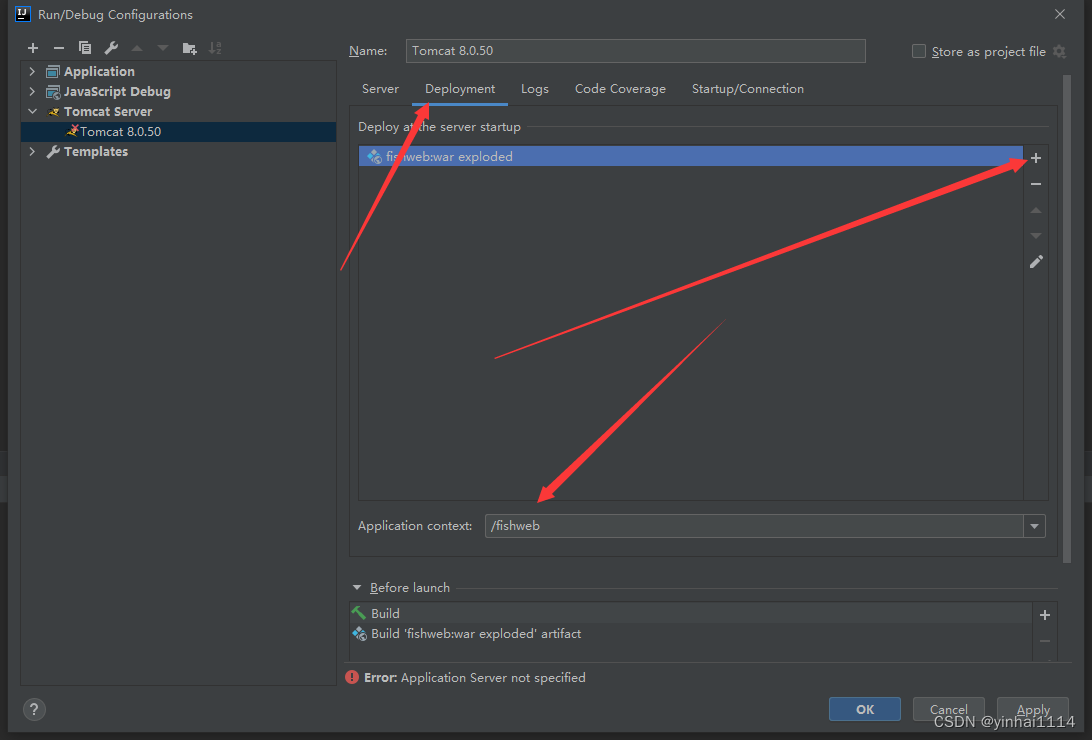Collapse the Tomcat Server node
The width and height of the screenshot is (1092, 740).
[32, 111]
